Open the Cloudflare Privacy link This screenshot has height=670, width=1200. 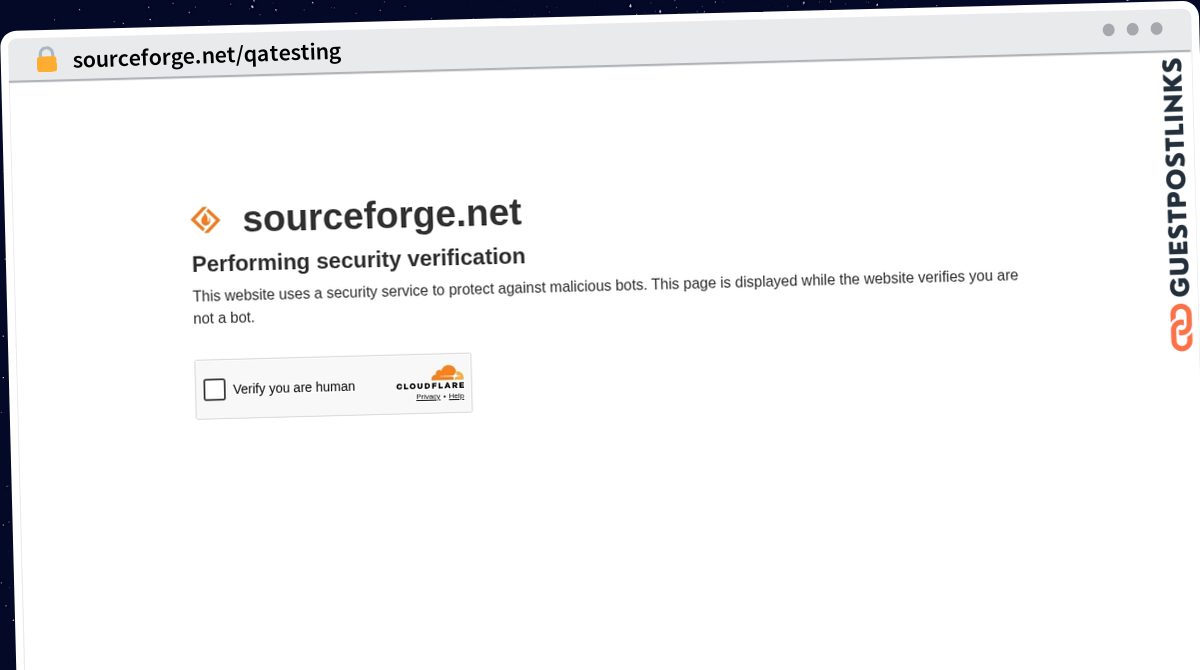(x=428, y=397)
